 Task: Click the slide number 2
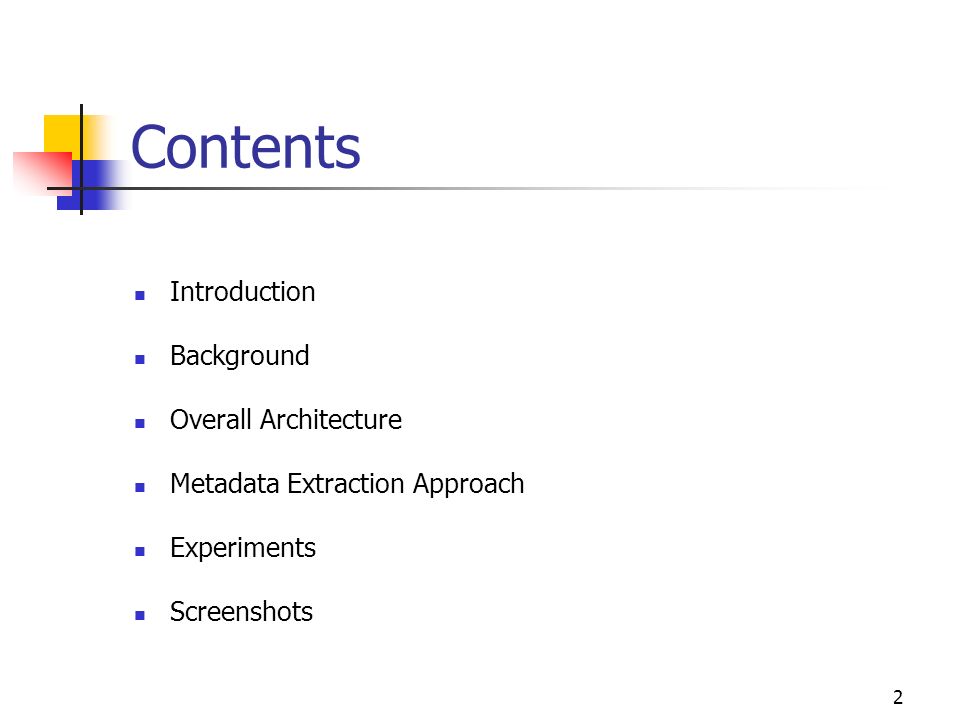[898, 697]
